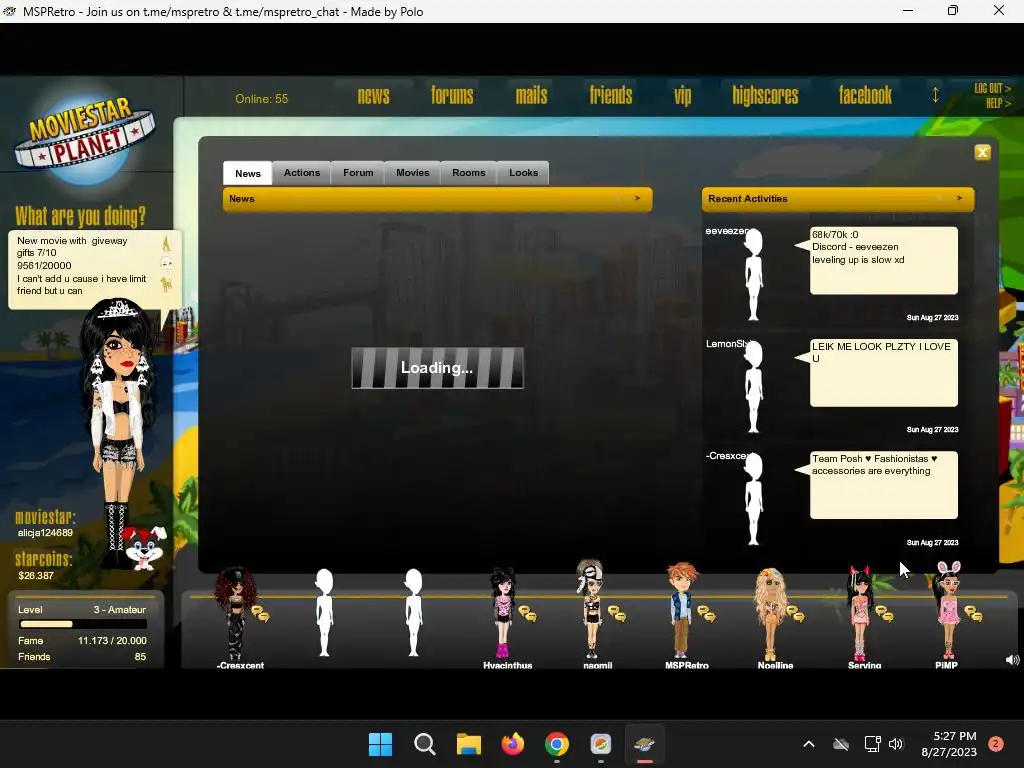1024x768 pixels.
Task: Click the taskbar volume icon
Action: [895, 744]
